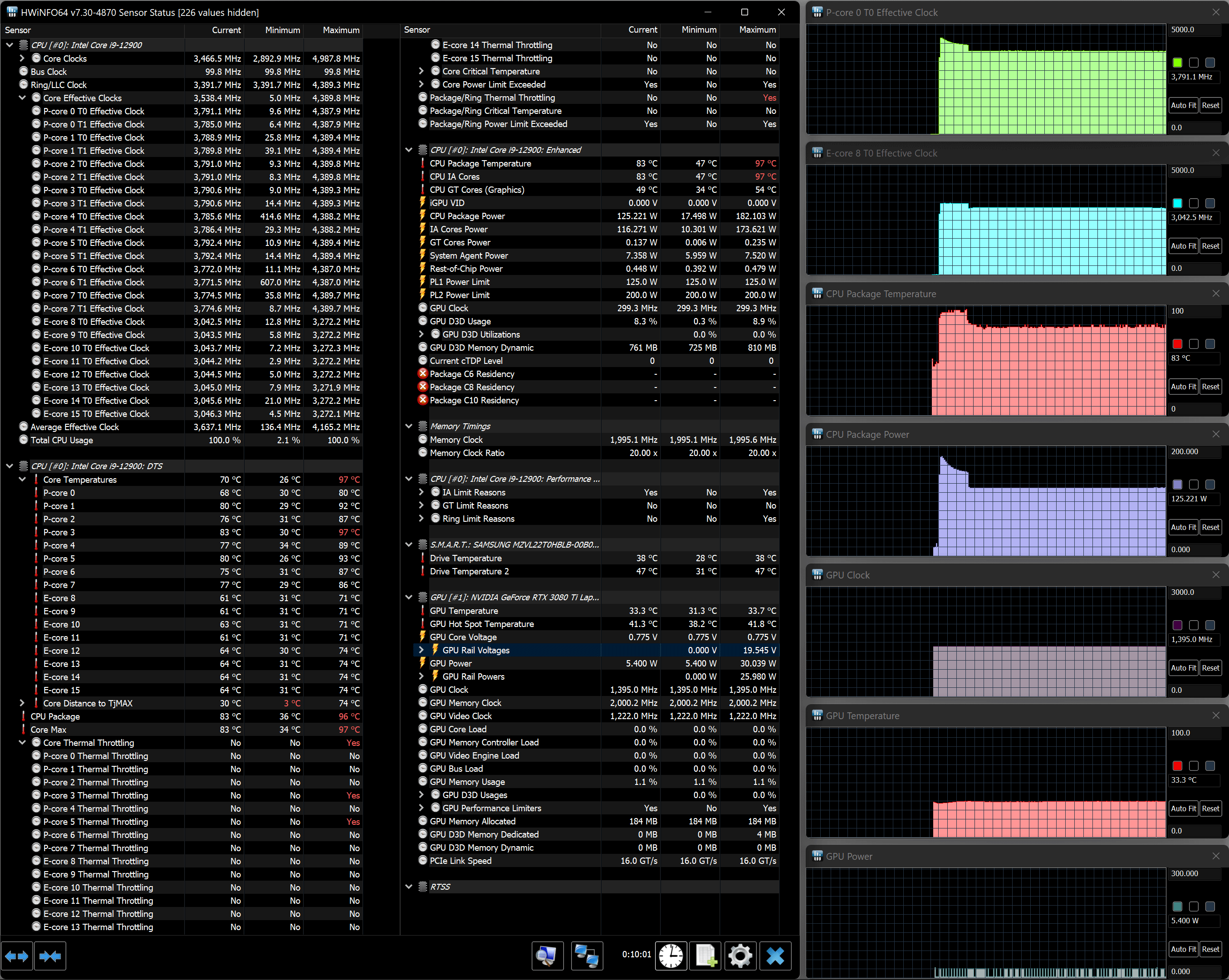
Task: Close the E-core 8 T0 Effective Clock graph
Action: (x=1216, y=153)
